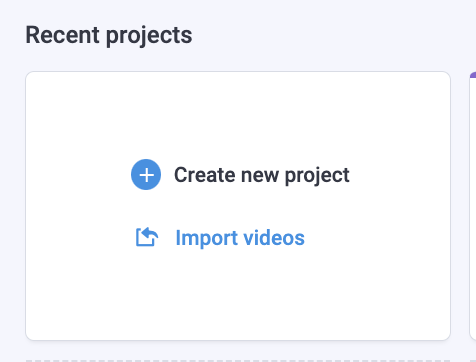
Task: Click the word 'Import' in blue text
Action: click(207, 238)
